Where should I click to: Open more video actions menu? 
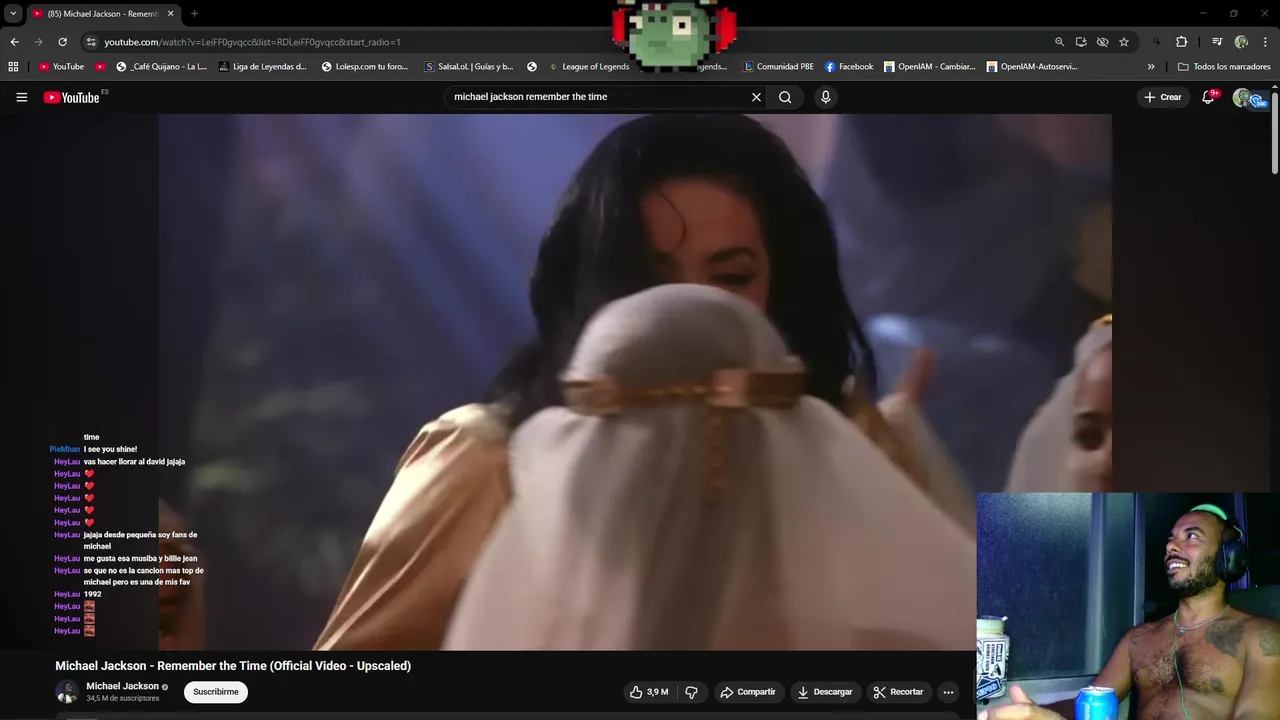948,692
